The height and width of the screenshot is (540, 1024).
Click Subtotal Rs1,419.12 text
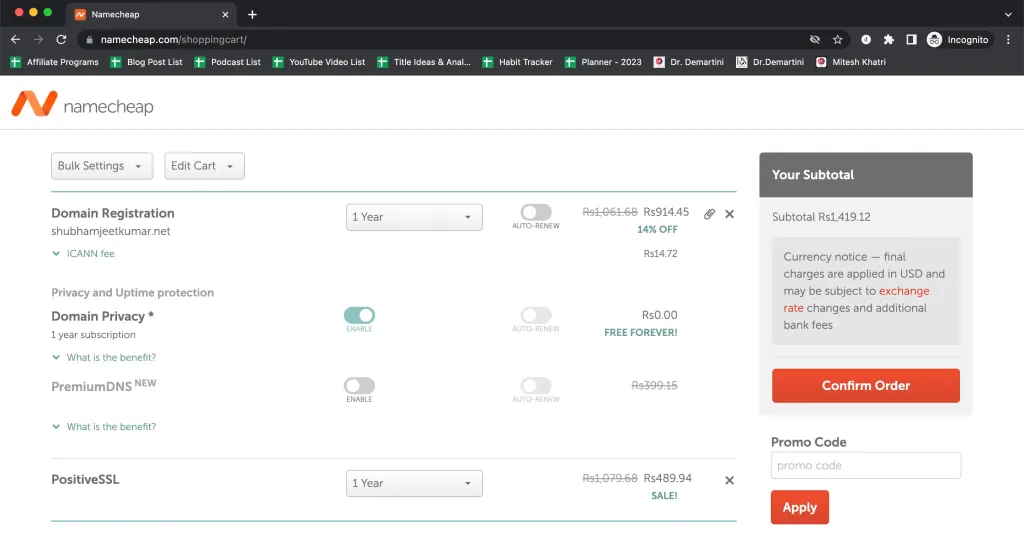(821, 217)
